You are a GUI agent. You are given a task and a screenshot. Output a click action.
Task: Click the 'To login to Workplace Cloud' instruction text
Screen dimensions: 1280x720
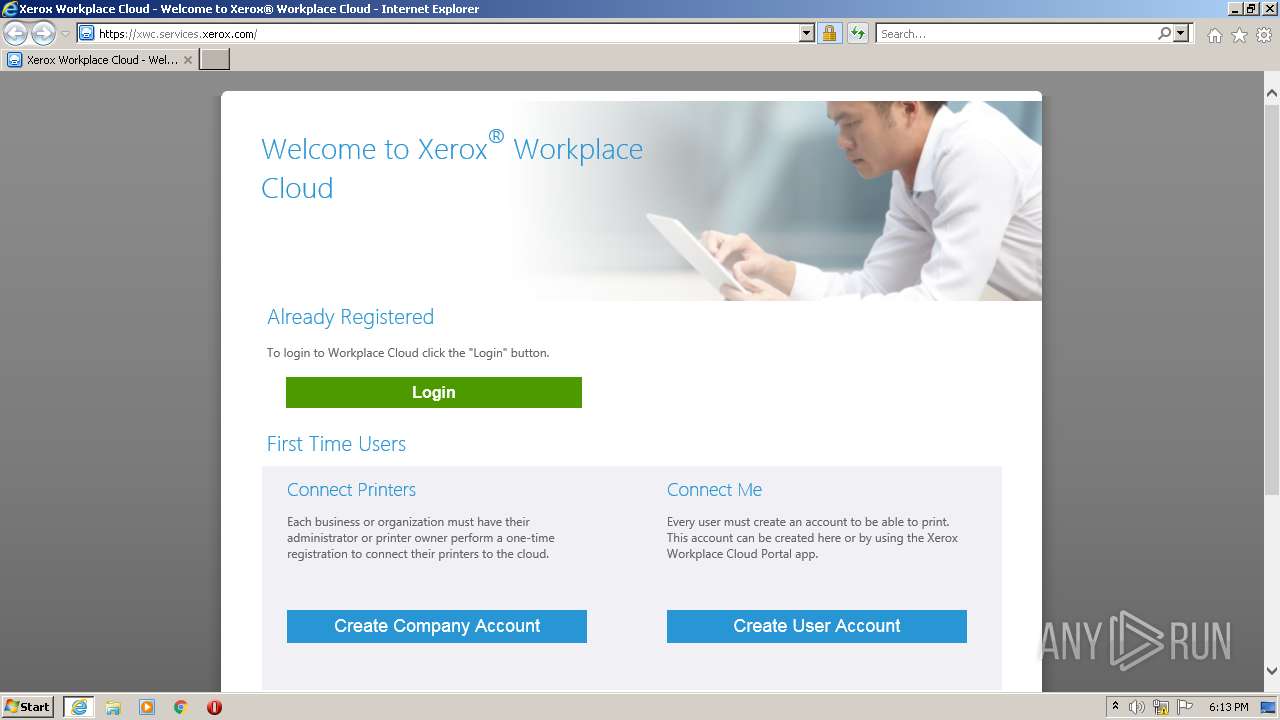(408, 353)
